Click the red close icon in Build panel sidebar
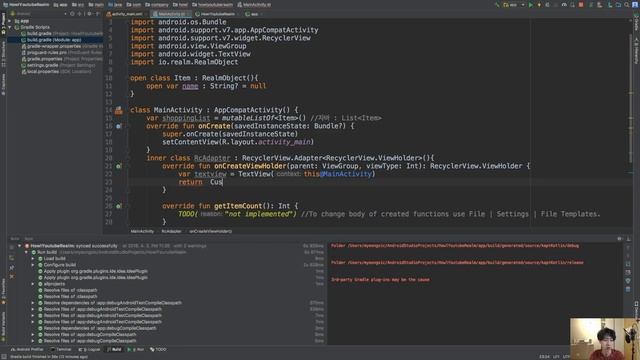 (11, 276)
